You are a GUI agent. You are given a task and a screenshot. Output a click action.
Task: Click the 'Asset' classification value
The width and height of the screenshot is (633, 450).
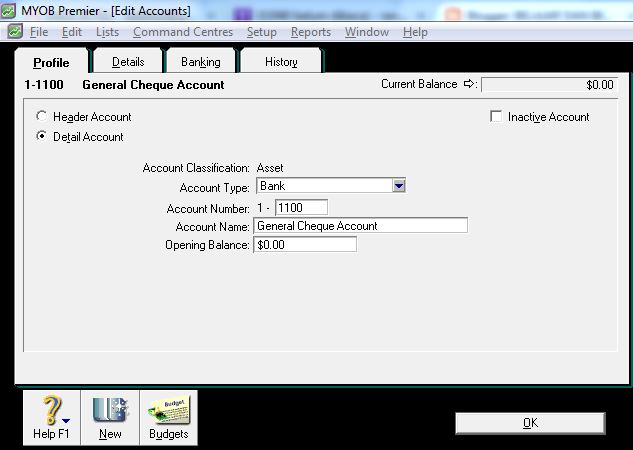pyautogui.click(x=270, y=168)
